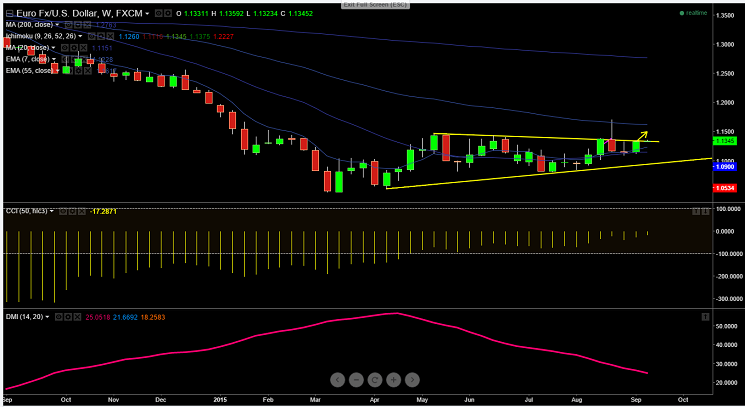Open CCI indicator settings gear
This screenshot has height=407, width=745.
pyautogui.click(x=72, y=211)
